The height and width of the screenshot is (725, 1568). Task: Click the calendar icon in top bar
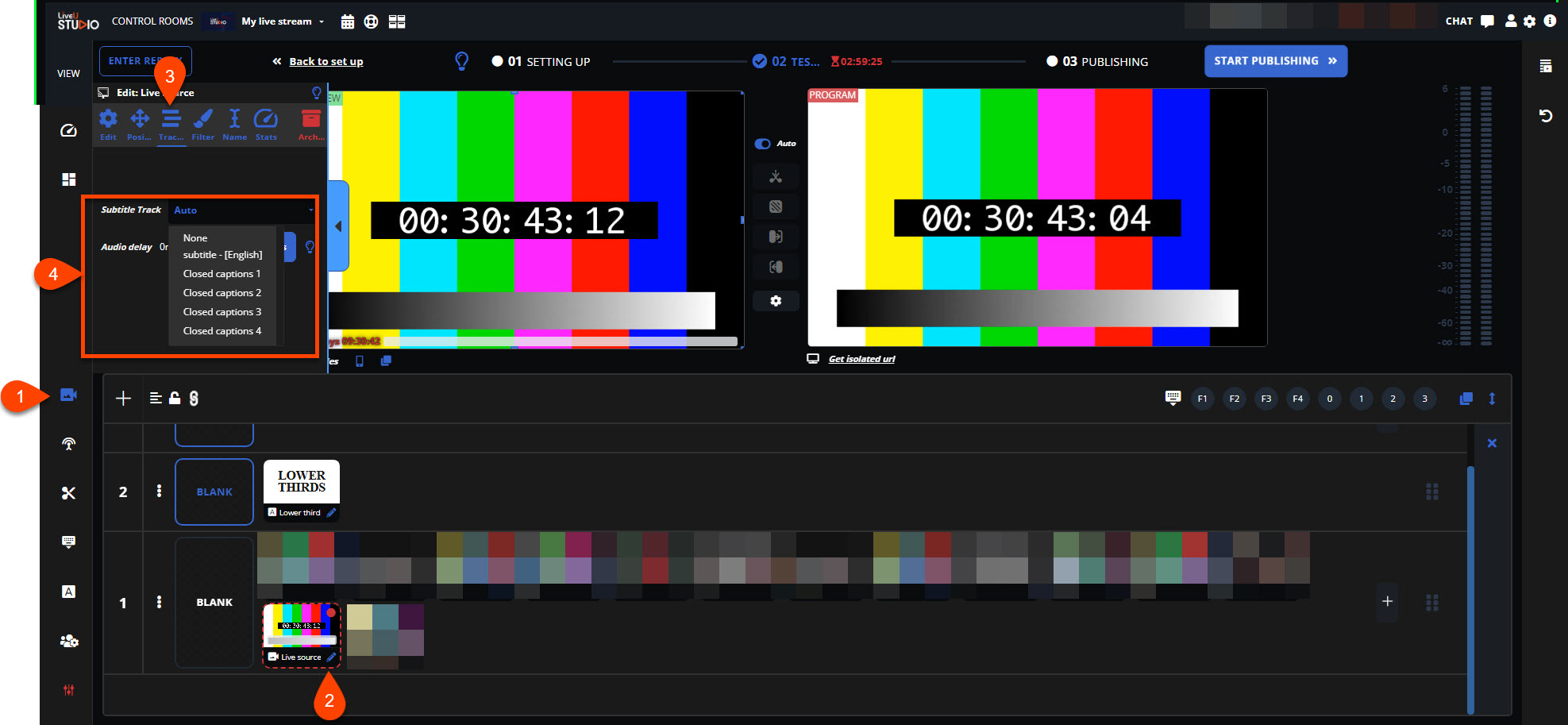[347, 21]
